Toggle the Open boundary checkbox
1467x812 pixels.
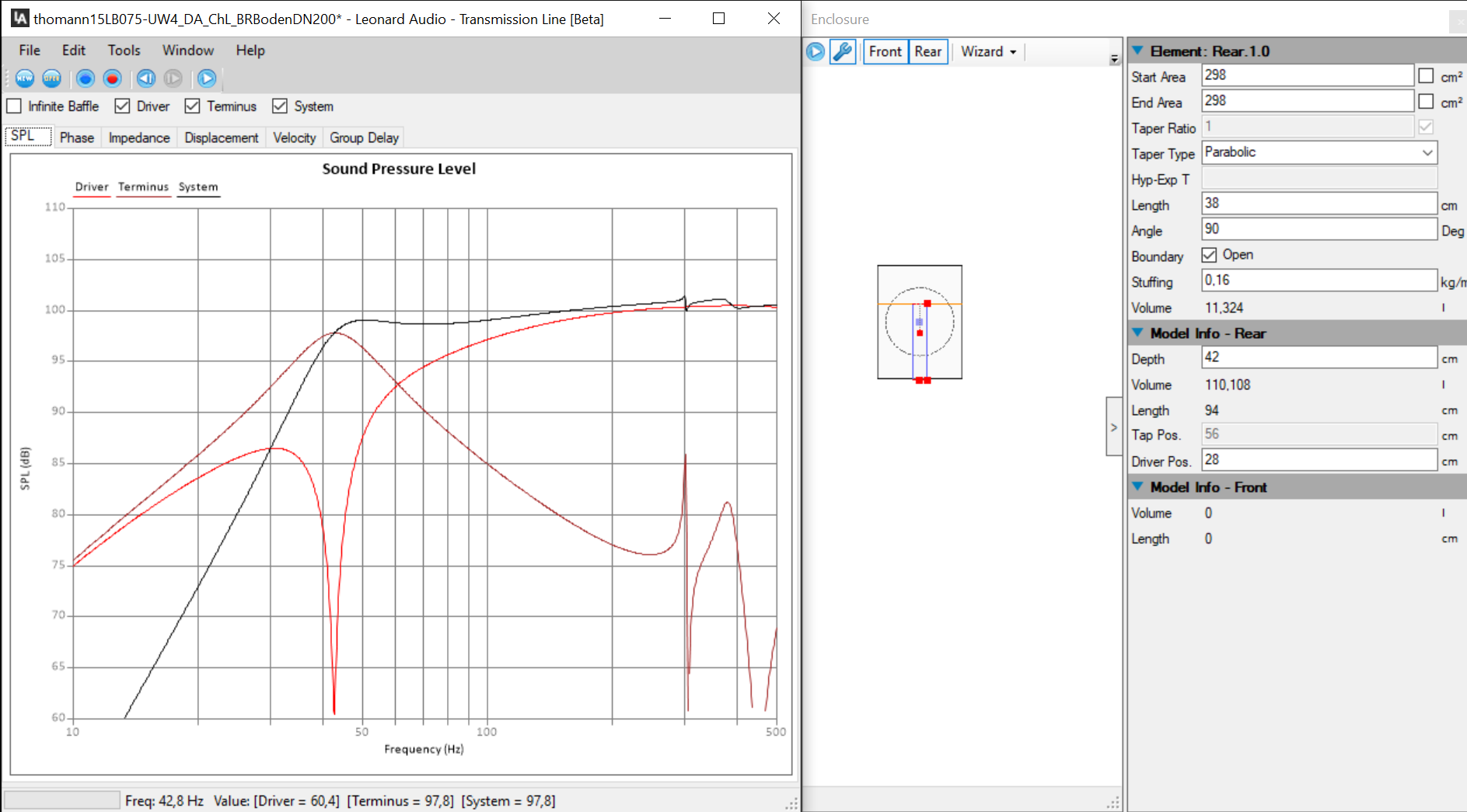[x=1209, y=255]
